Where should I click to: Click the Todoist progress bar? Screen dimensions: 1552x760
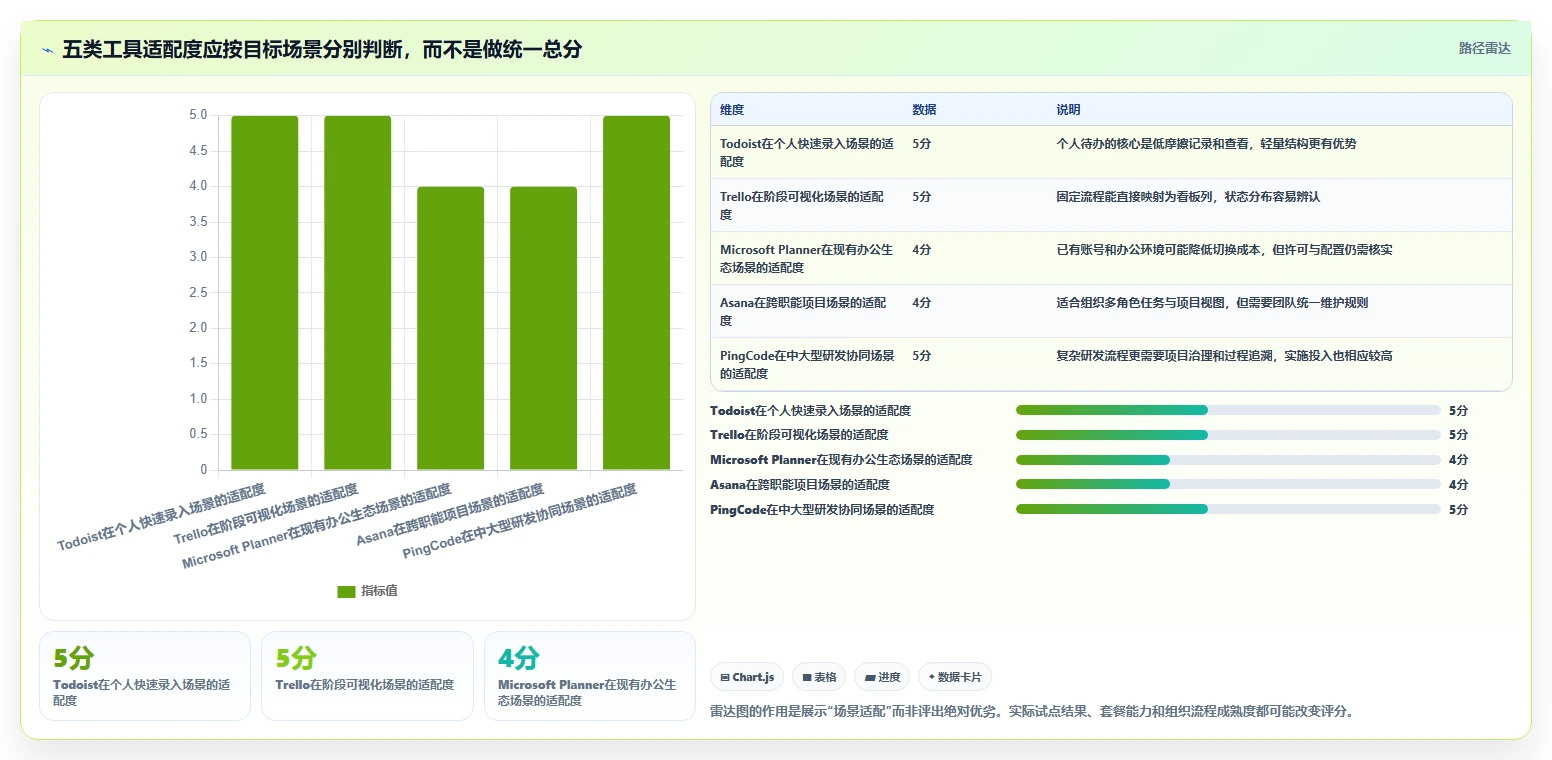point(1228,410)
